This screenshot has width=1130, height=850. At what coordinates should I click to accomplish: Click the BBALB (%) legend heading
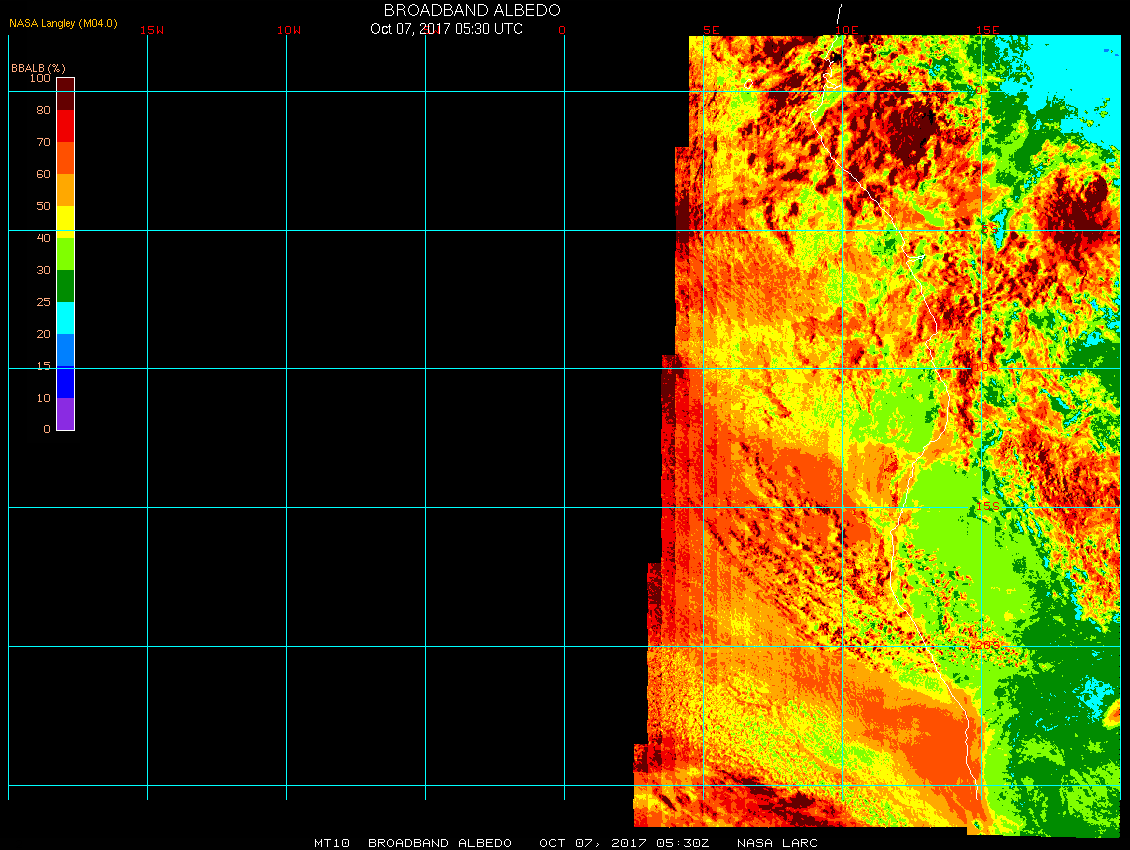[38, 67]
